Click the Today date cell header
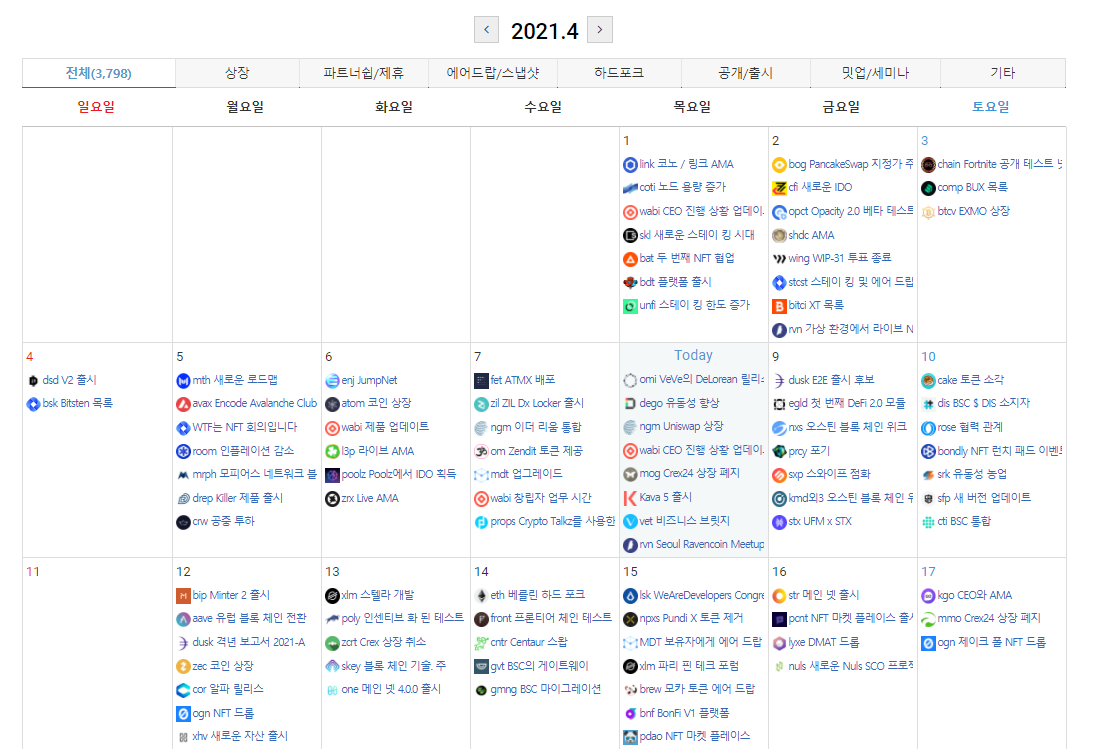The image size is (1094, 749). tap(693, 355)
